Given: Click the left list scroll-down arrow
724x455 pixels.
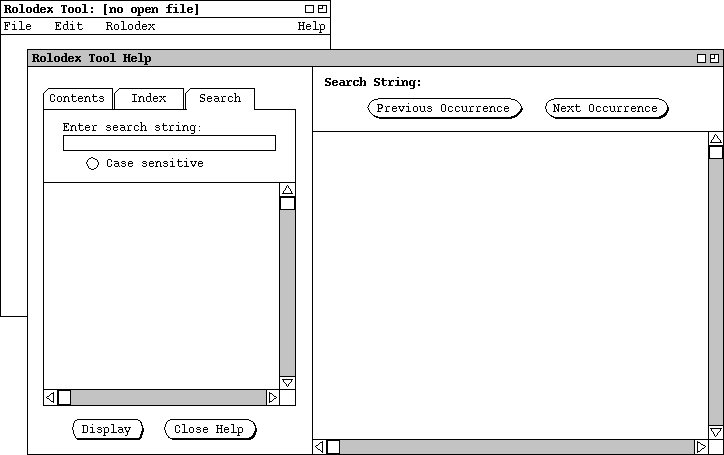Looking at the screenshot, I should pyautogui.click(x=287, y=382).
